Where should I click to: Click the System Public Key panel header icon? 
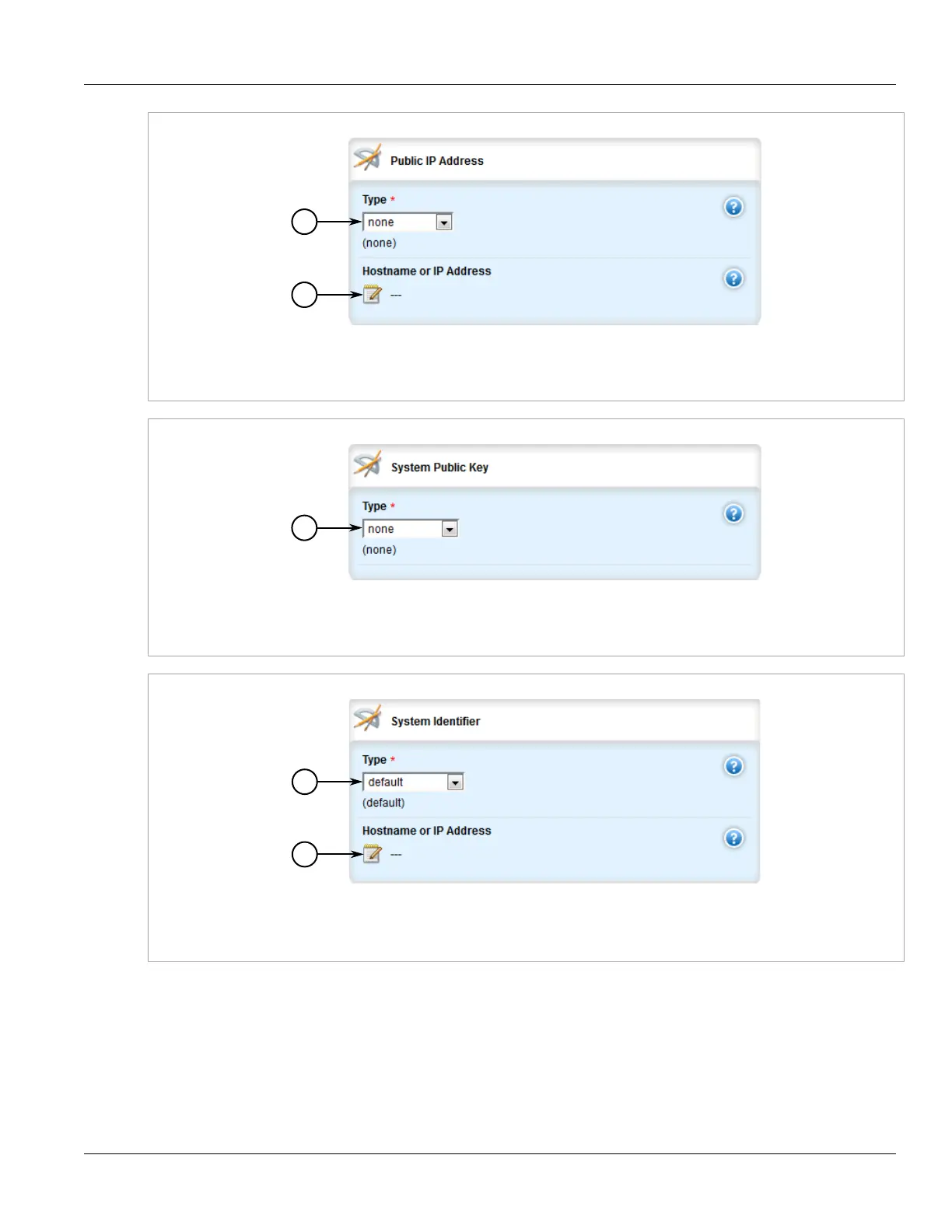click(x=368, y=464)
